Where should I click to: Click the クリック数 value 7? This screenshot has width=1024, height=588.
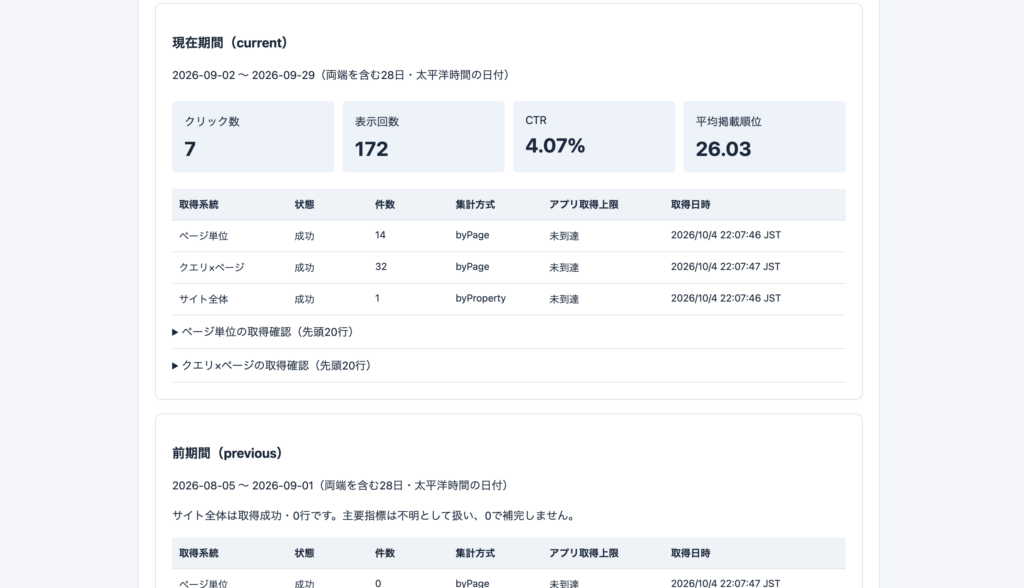pos(190,149)
